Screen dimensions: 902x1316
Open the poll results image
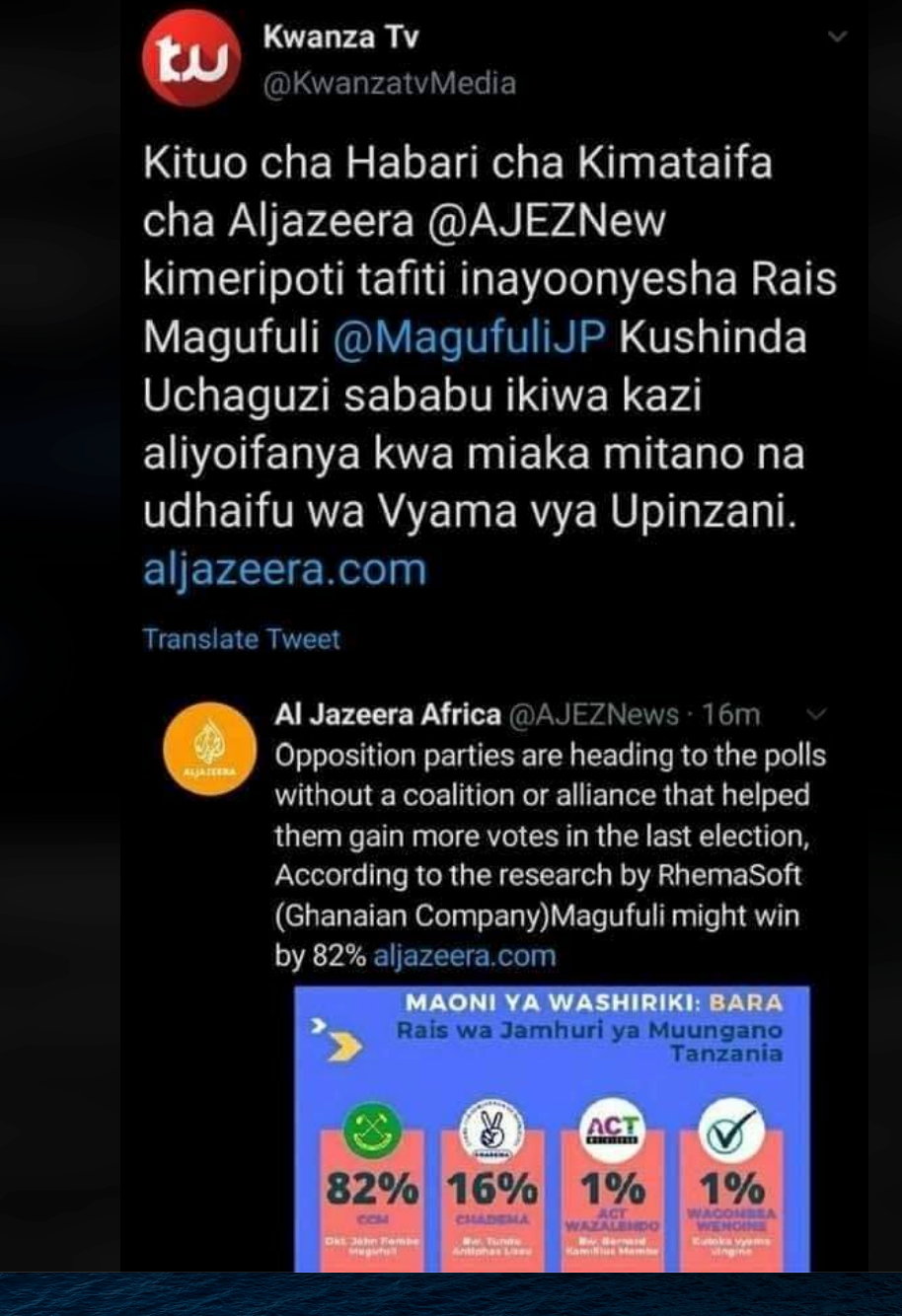click(552, 1129)
